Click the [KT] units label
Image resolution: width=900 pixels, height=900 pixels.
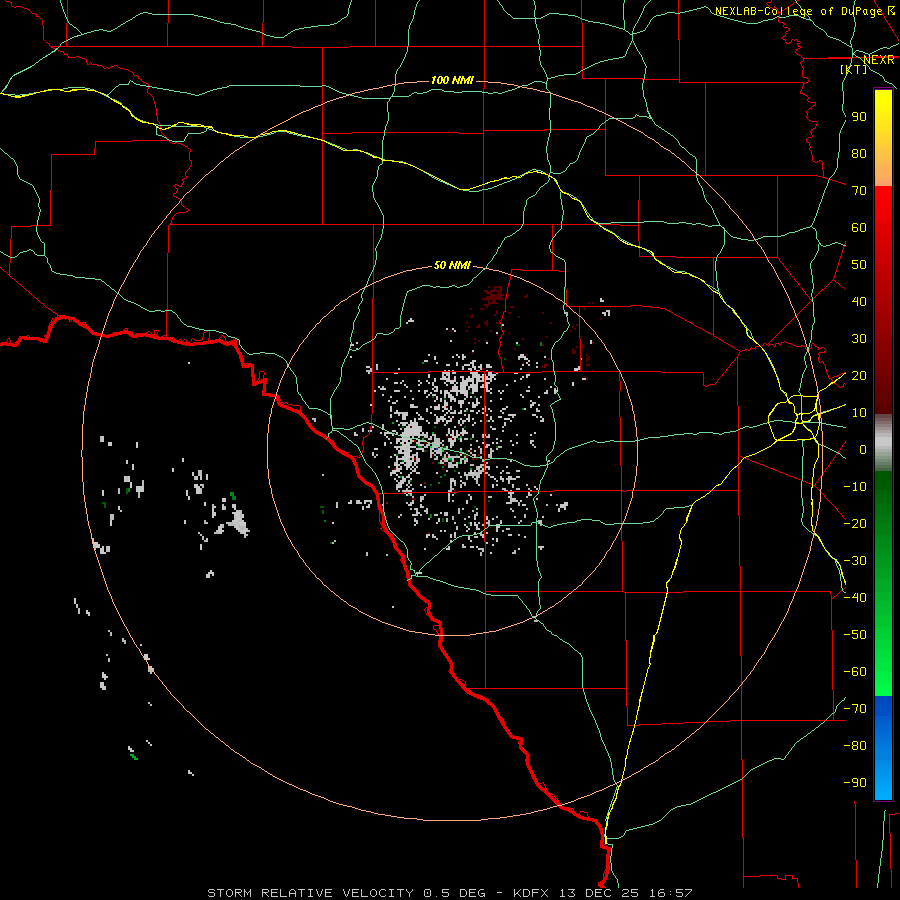coord(854,69)
